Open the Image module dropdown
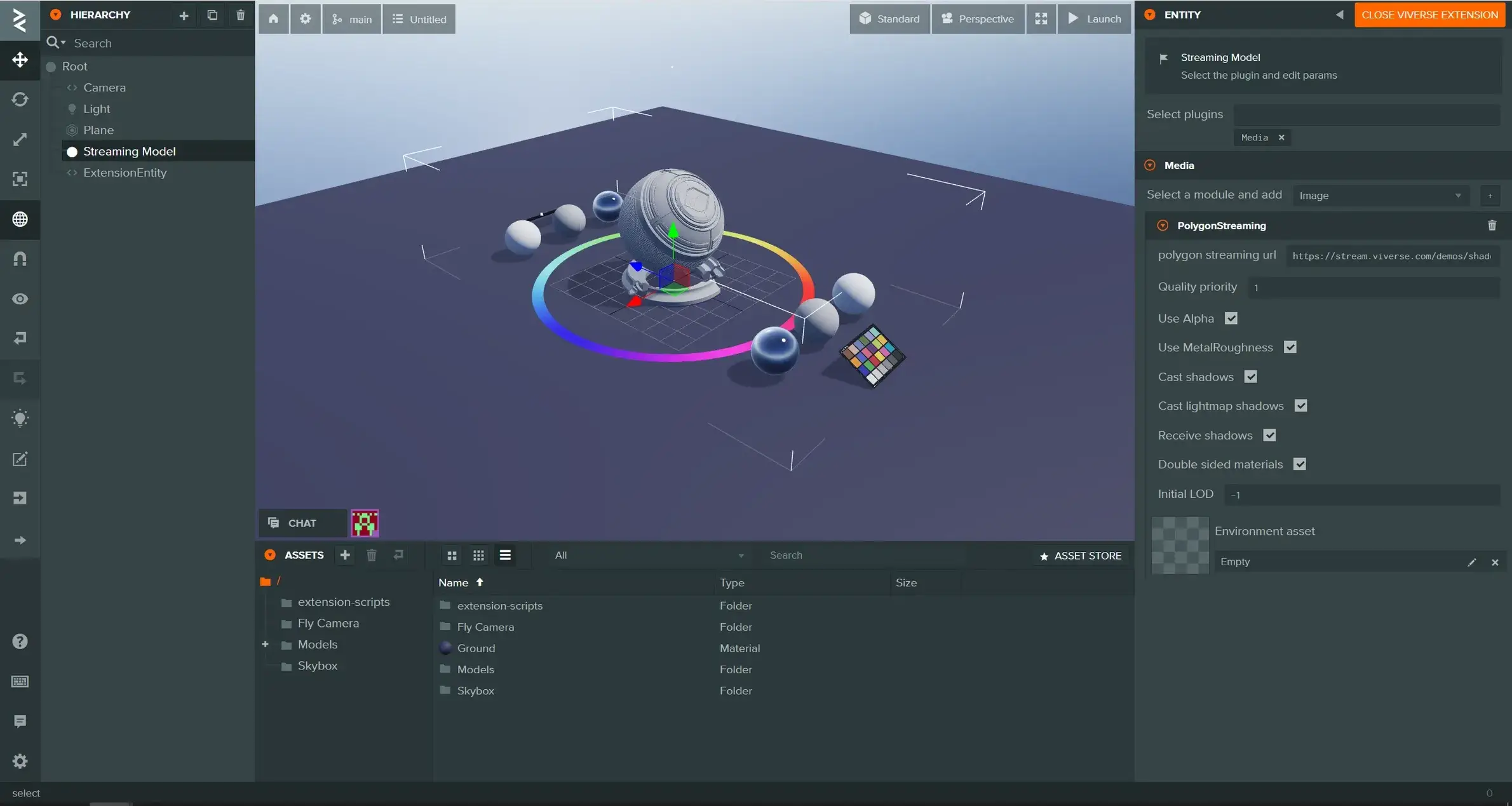Viewport: 1512px width, 806px height. (1459, 195)
